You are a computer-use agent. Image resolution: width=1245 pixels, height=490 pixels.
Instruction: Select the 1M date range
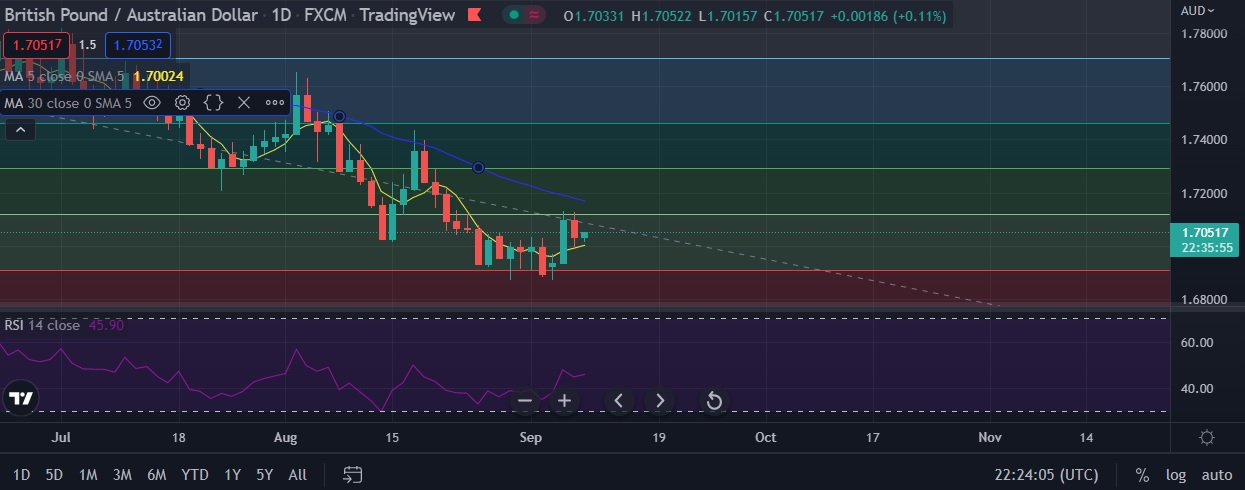88,475
